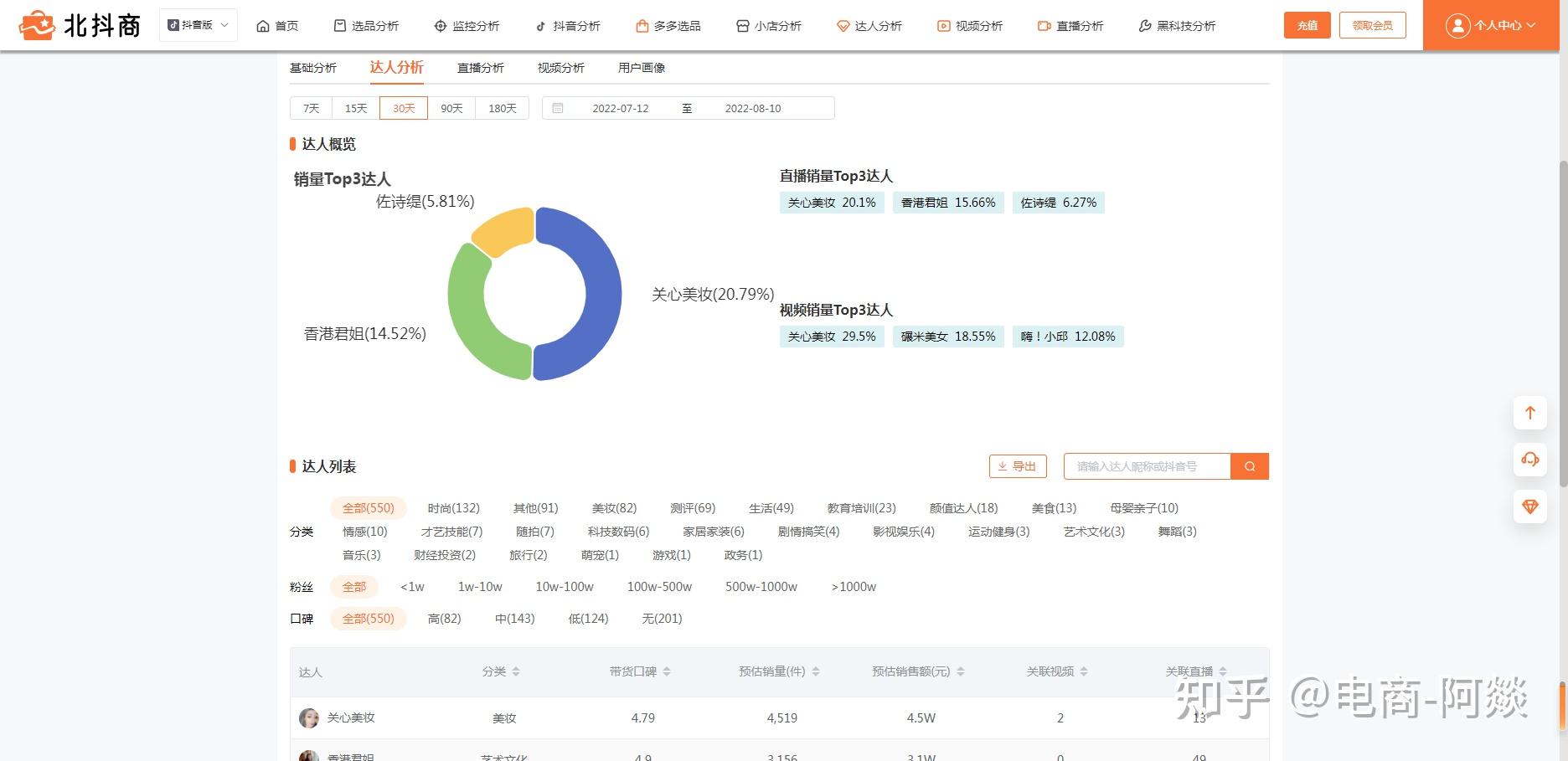Click start date 2022-07-12 field

click(621, 108)
